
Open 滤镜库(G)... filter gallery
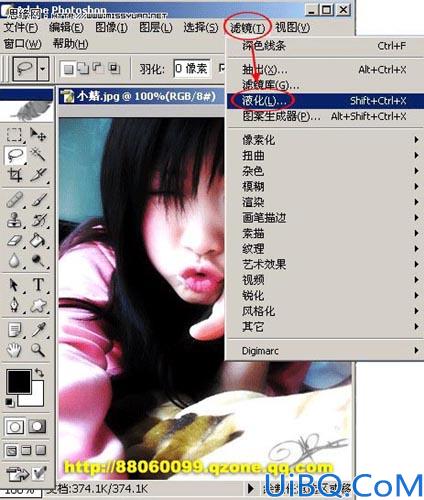click(x=325, y=85)
